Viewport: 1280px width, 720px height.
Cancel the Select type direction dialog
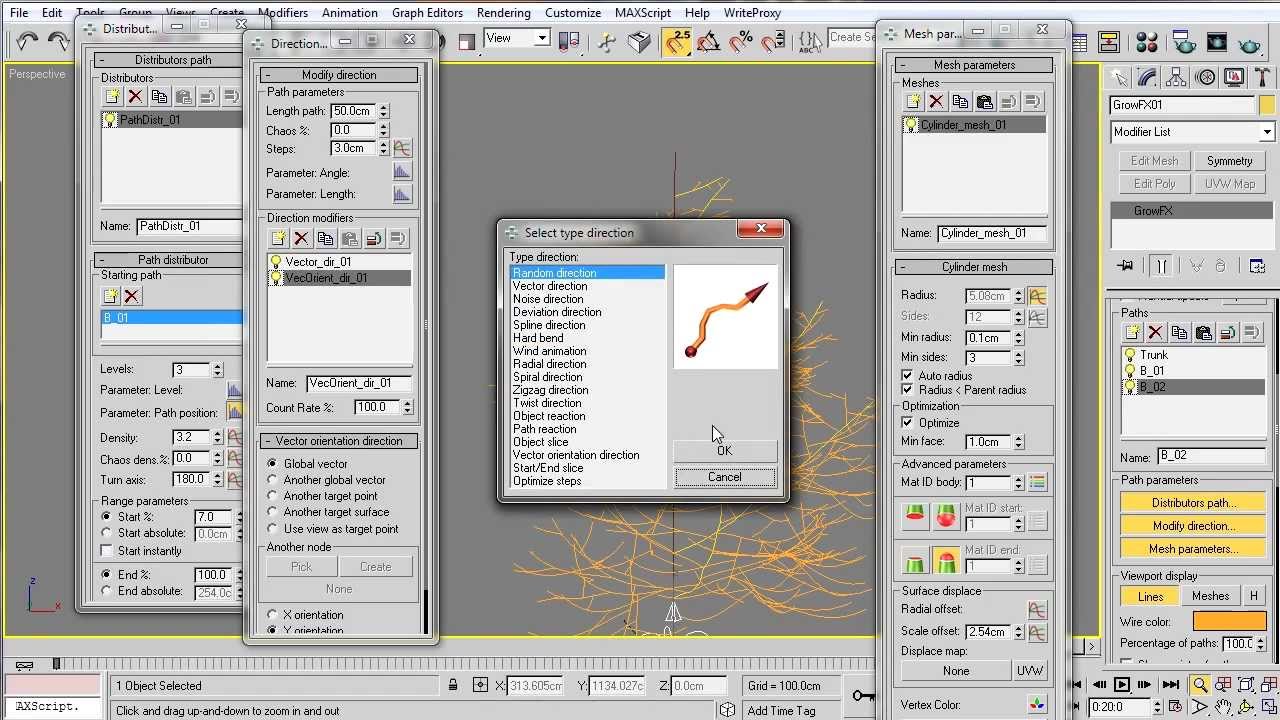pyautogui.click(x=725, y=477)
